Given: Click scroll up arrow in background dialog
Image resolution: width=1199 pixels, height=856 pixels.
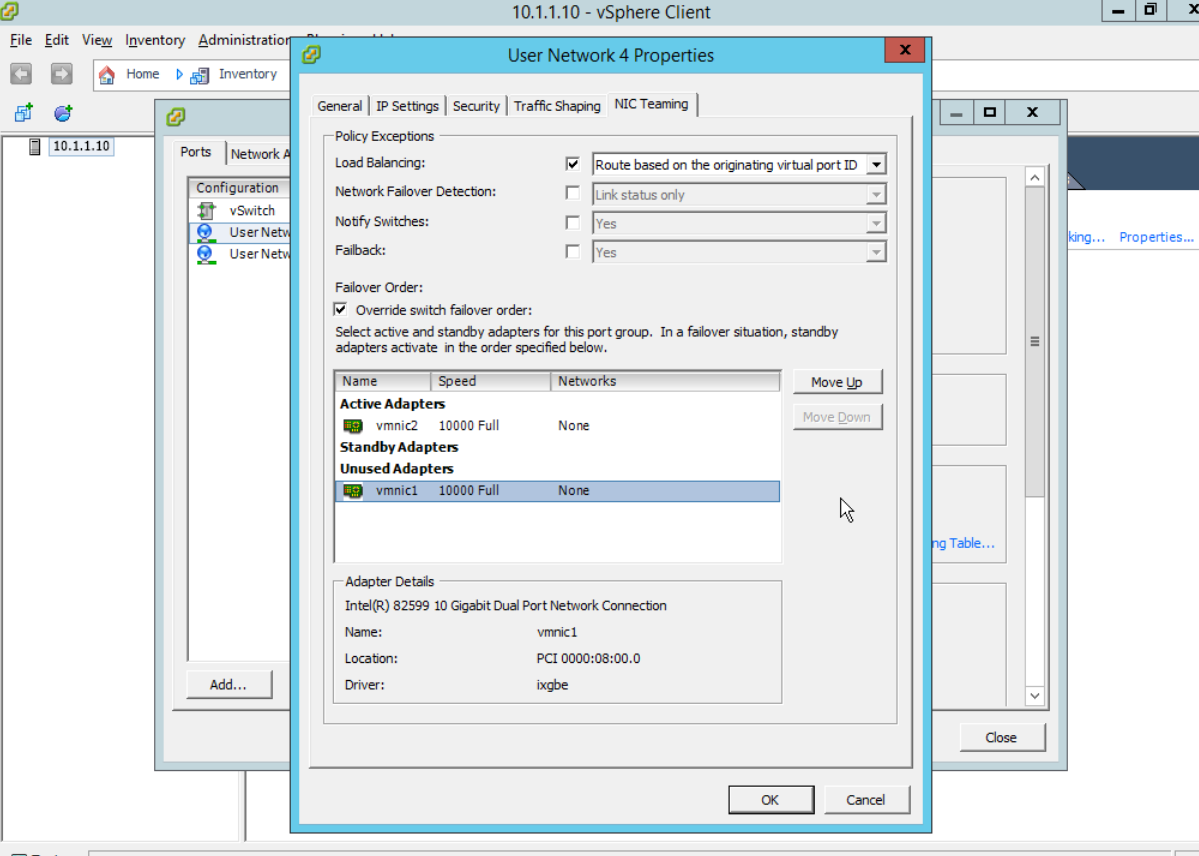Looking at the screenshot, I should tap(1035, 177).
